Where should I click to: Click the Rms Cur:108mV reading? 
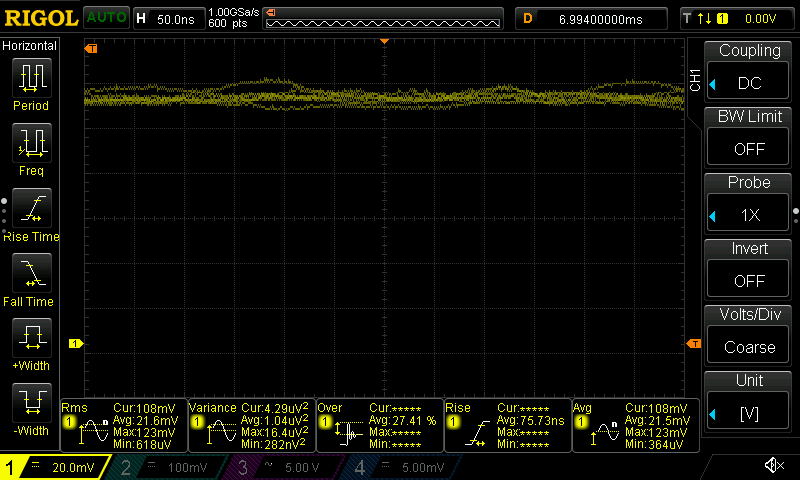(x=144, y=408)
